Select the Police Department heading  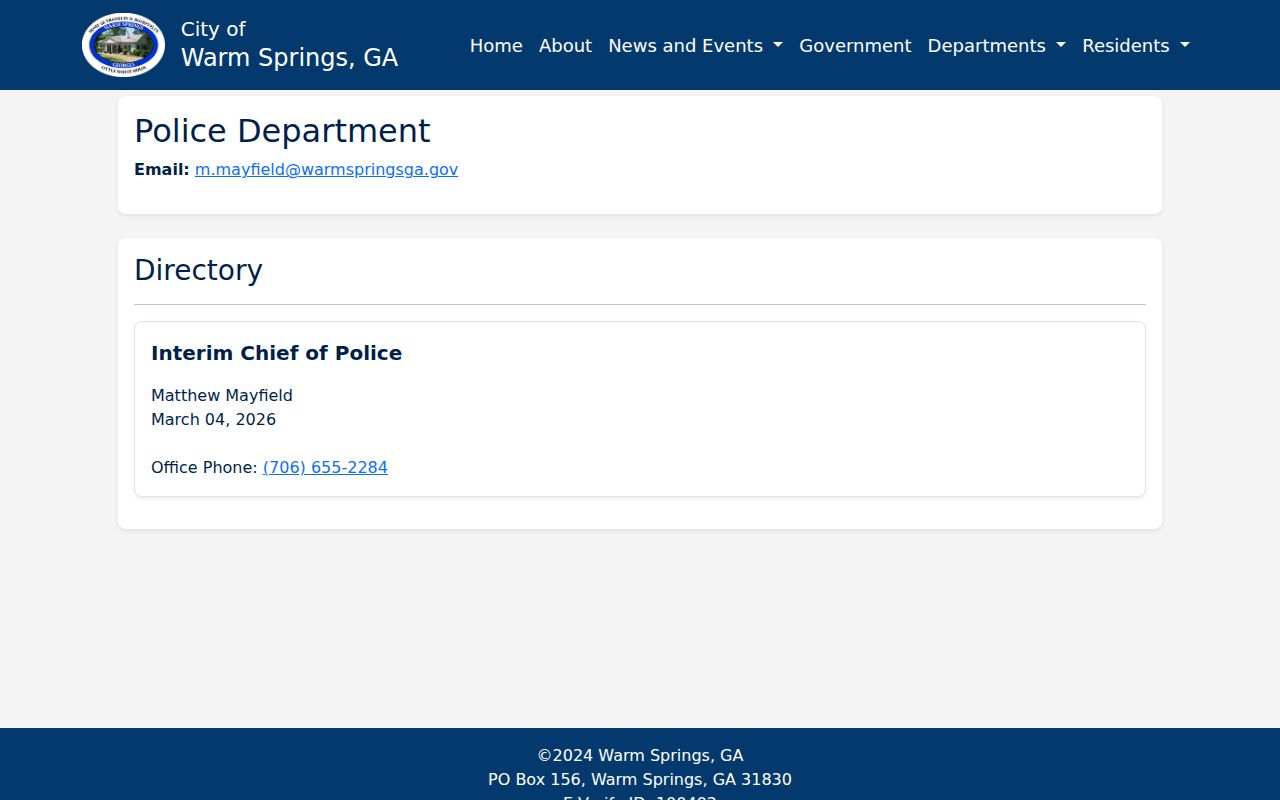tap(282, 131)
